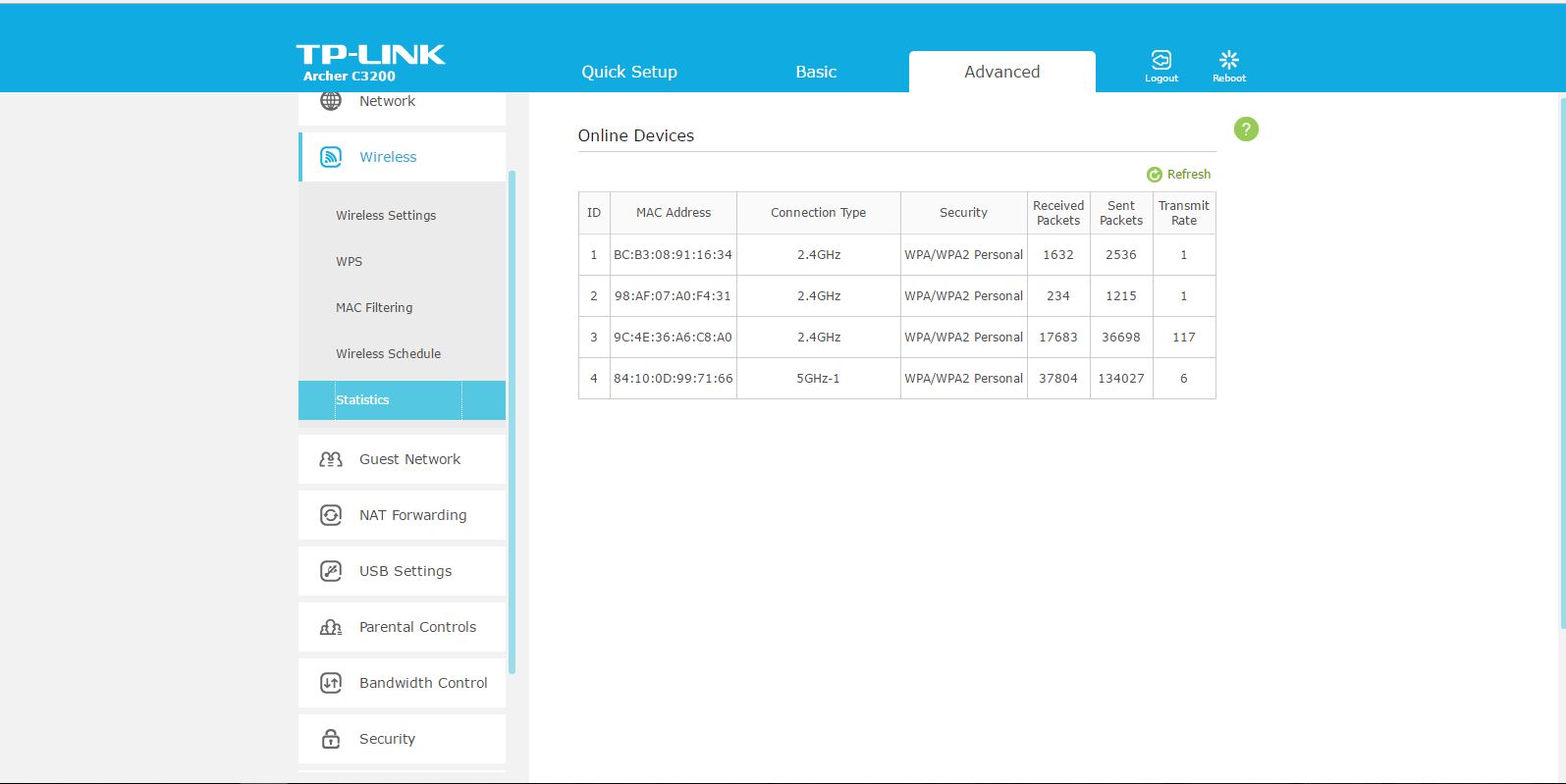
Task: Open the Bandwidth Control section
Action: pos(402,683)
